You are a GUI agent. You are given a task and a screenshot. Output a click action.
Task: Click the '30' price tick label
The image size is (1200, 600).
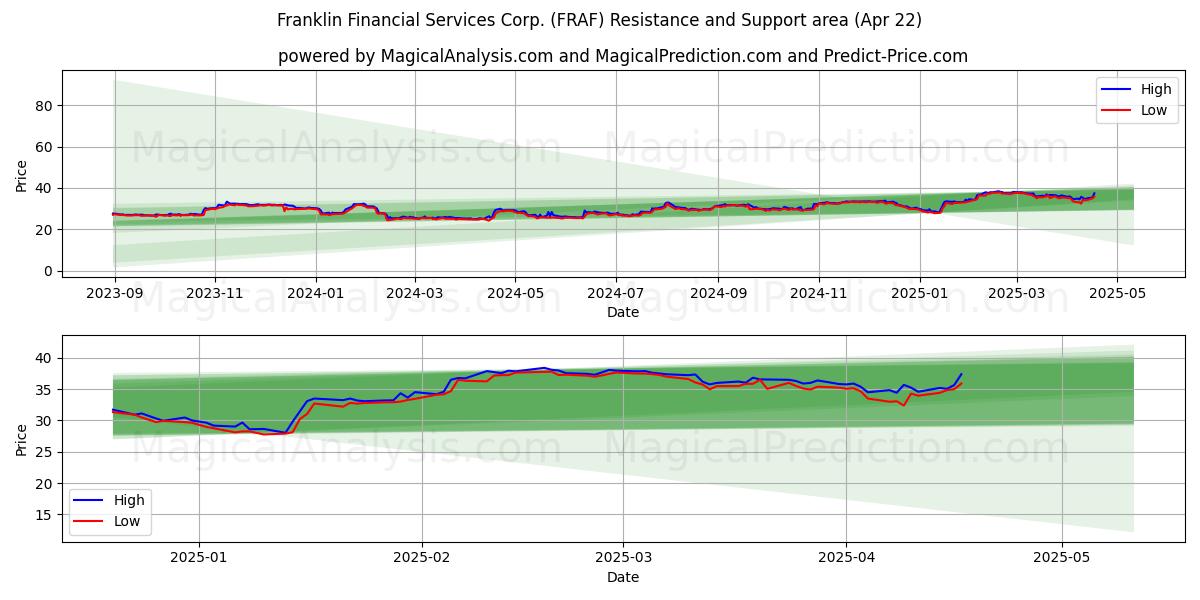pyautogui.click(x=44, y=421)
